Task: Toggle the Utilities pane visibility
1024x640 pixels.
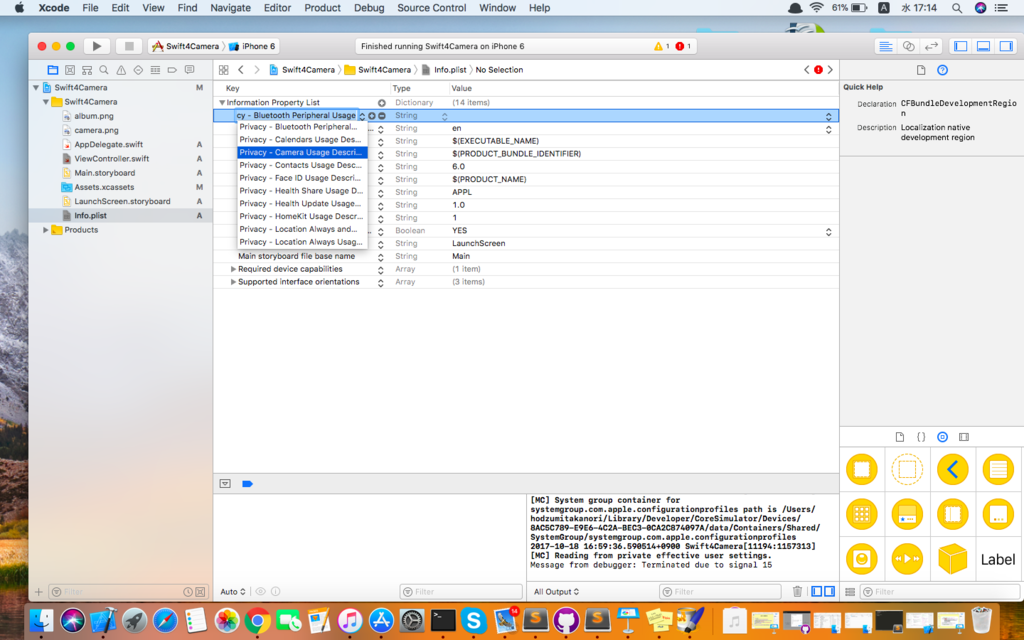Action: coord(1006,46)
